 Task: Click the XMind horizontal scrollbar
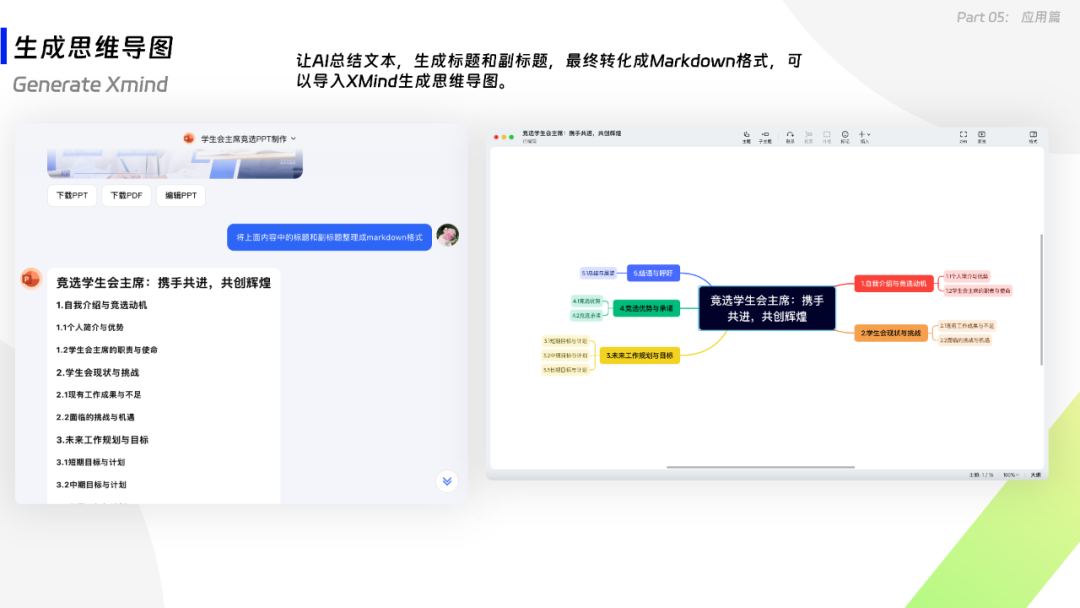(760, 468)
